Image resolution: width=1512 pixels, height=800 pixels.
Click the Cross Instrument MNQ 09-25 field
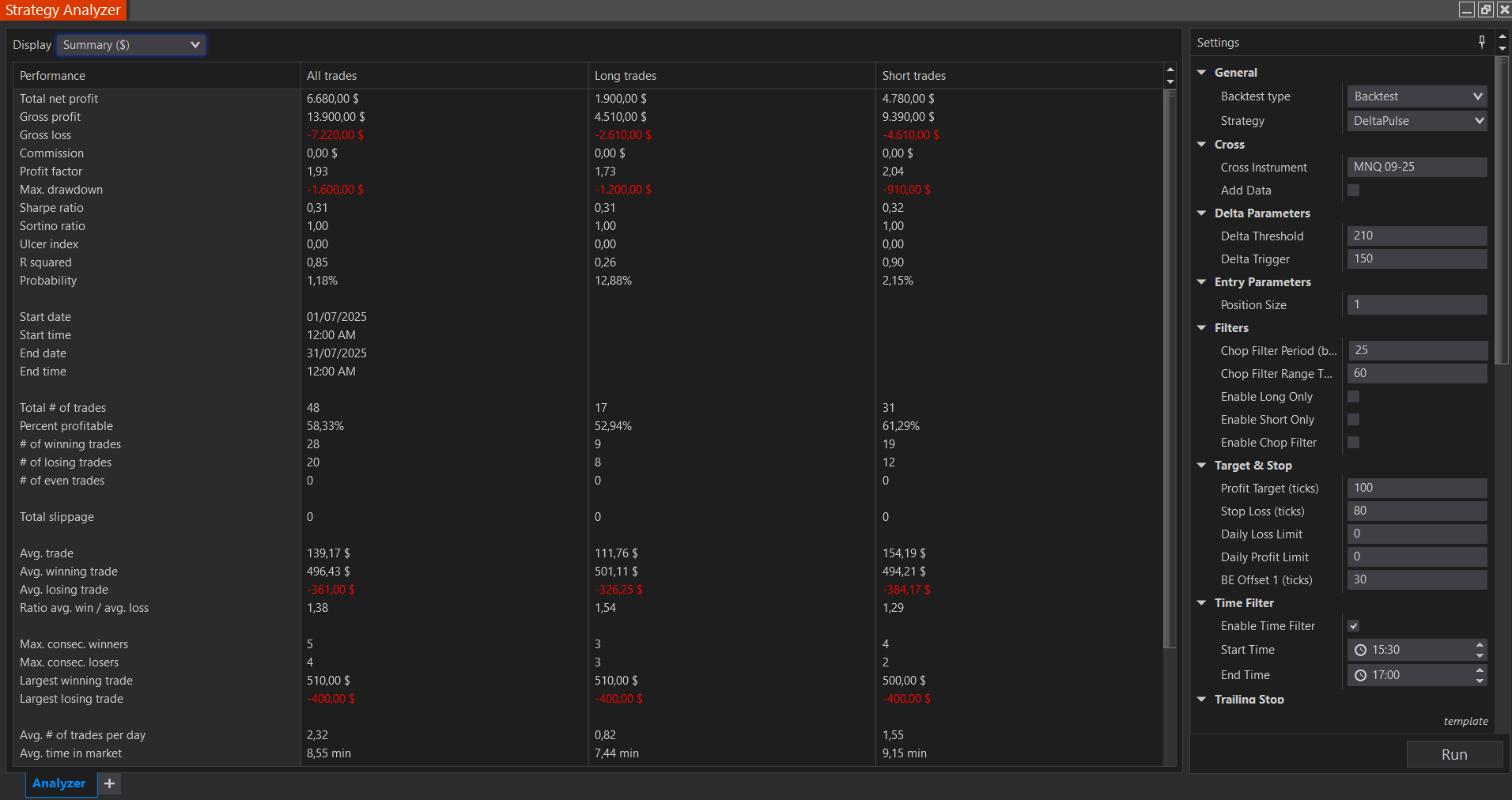(x=1417, y=167)
